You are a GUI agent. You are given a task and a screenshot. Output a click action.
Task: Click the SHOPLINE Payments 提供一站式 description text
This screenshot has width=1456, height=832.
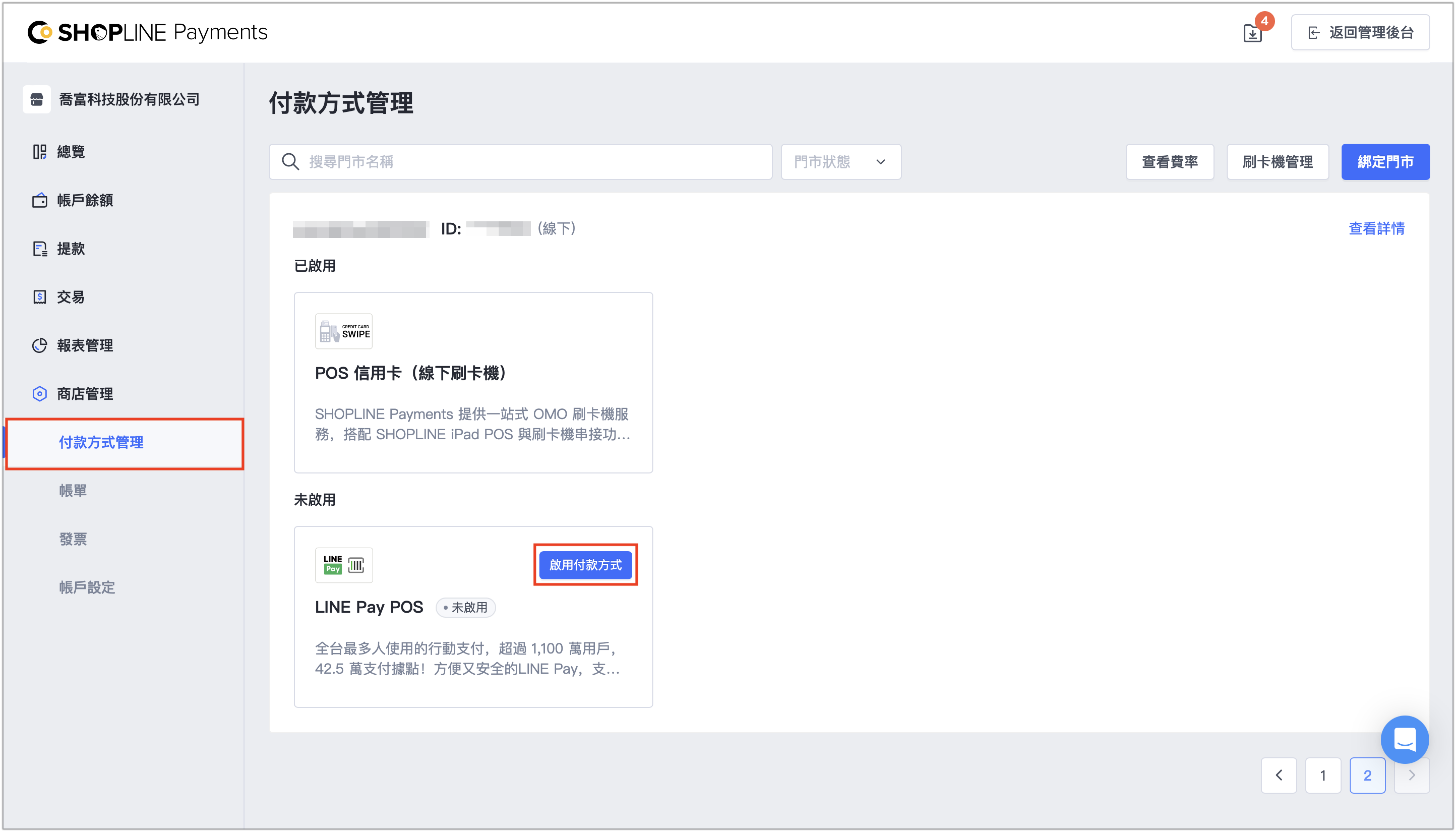point(472,424)
